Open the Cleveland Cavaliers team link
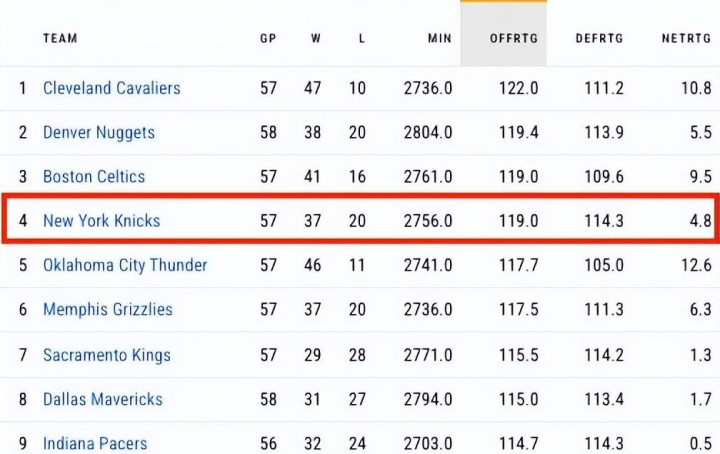The image size is (720, 454). [x=111, y=88]
